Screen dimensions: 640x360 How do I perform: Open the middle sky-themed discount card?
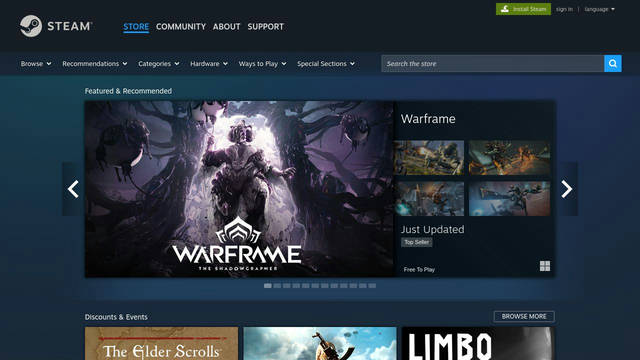pos(320,343)
